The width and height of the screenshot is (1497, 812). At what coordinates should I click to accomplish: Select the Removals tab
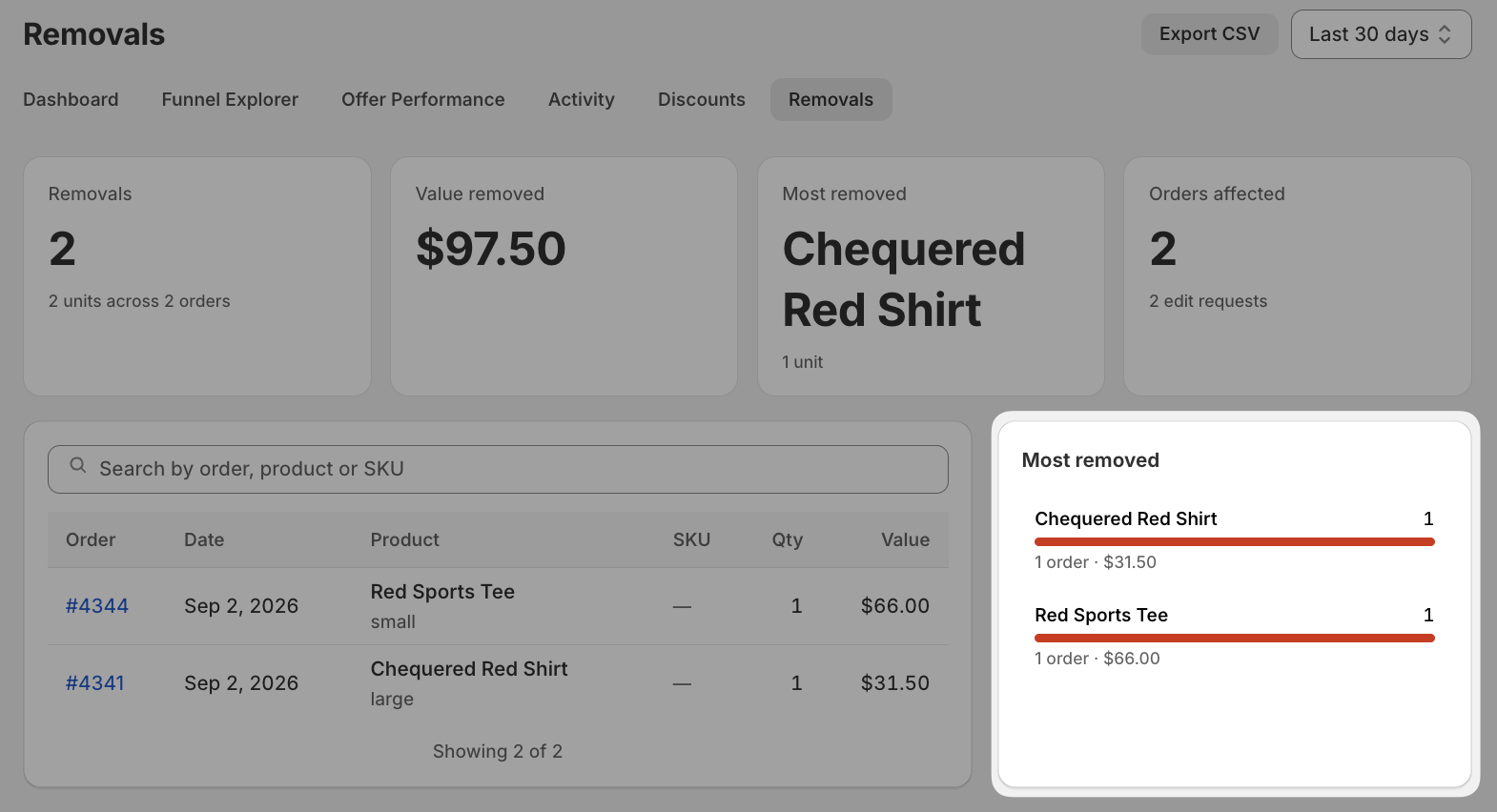831,99
